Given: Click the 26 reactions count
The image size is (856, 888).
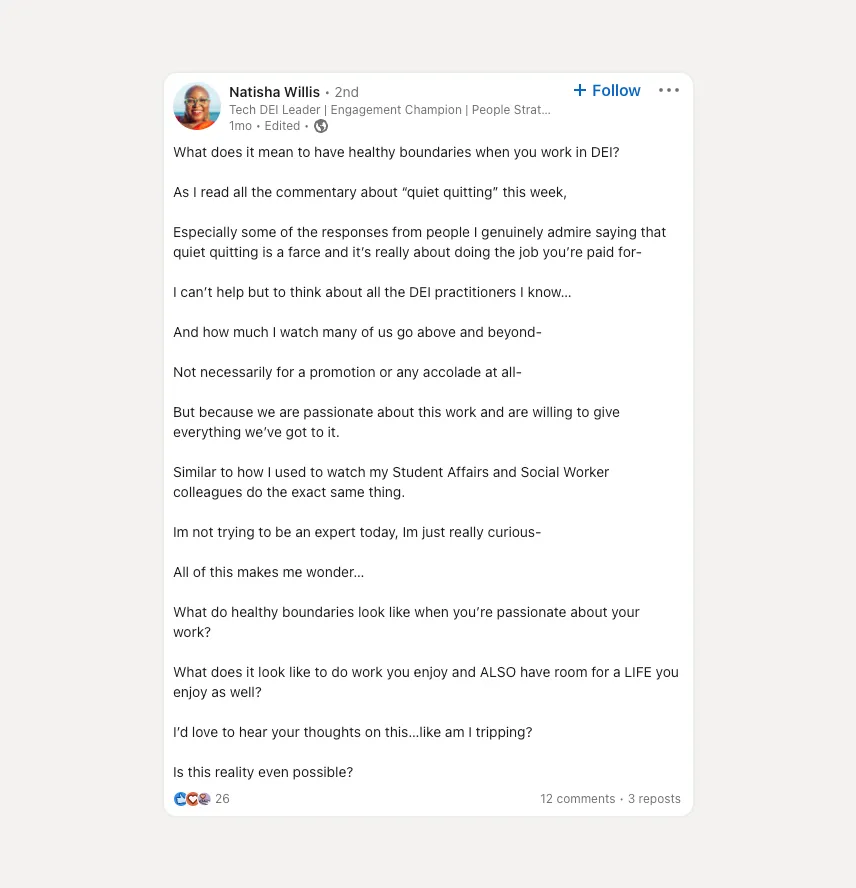Looking at the screenshot, I should [x=222, y=799].
